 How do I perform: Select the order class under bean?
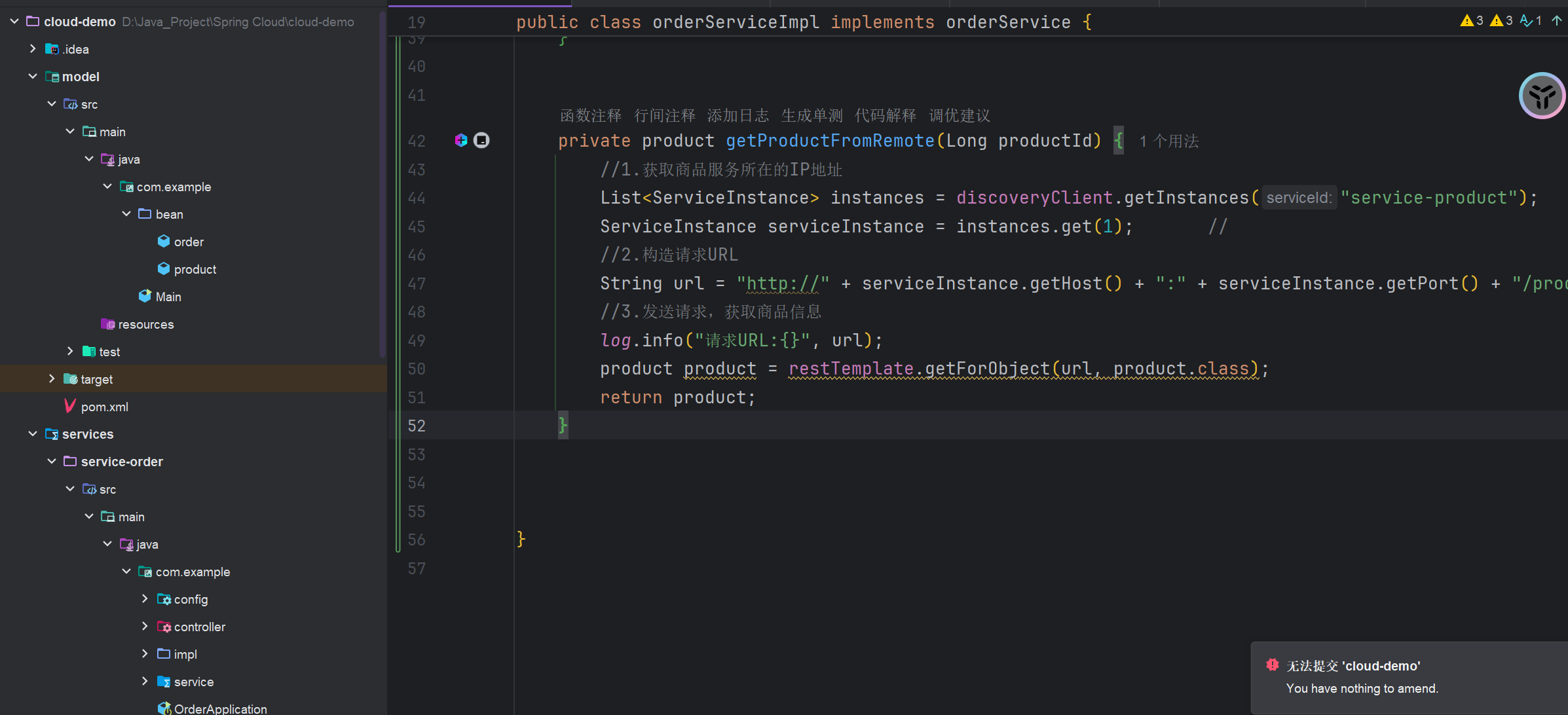189,242
